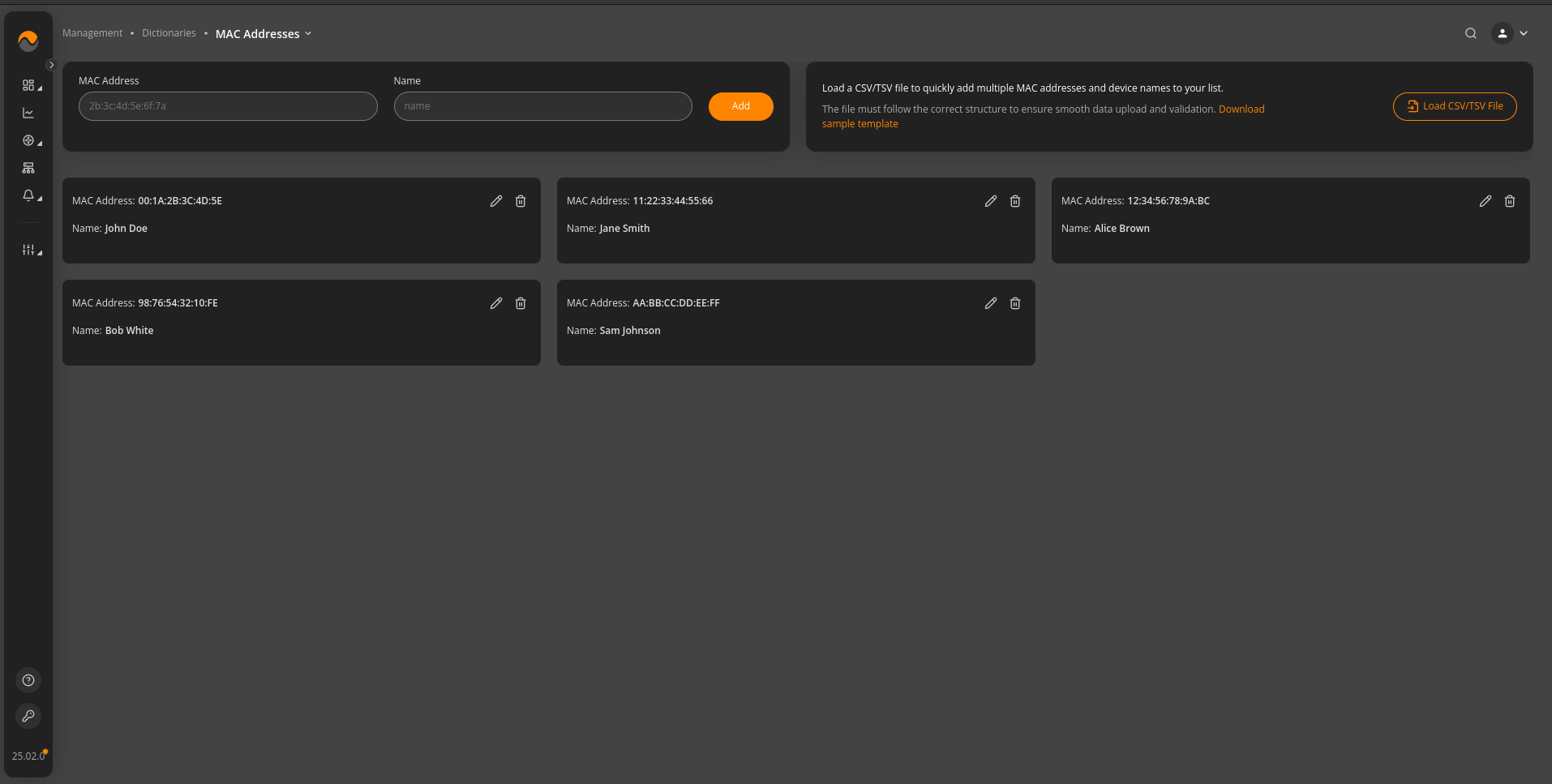Open the settings sliders icon in the sidebar
This screenshot has height=784, width=1552.
click(x=28, y=250)
